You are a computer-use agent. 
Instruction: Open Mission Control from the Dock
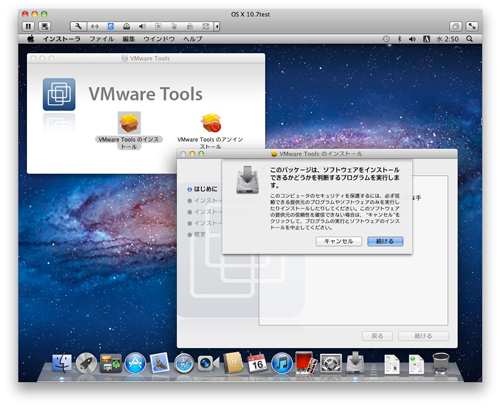pos(111,363)
